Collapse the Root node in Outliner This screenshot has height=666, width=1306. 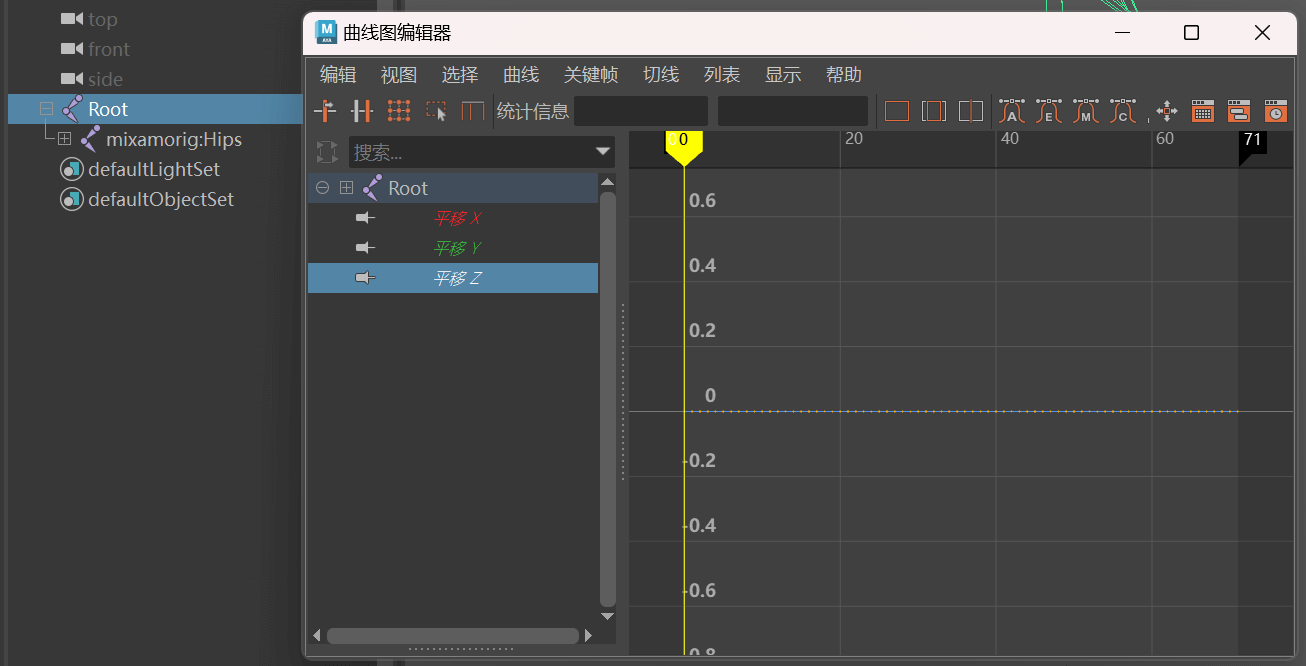(46, 109)
